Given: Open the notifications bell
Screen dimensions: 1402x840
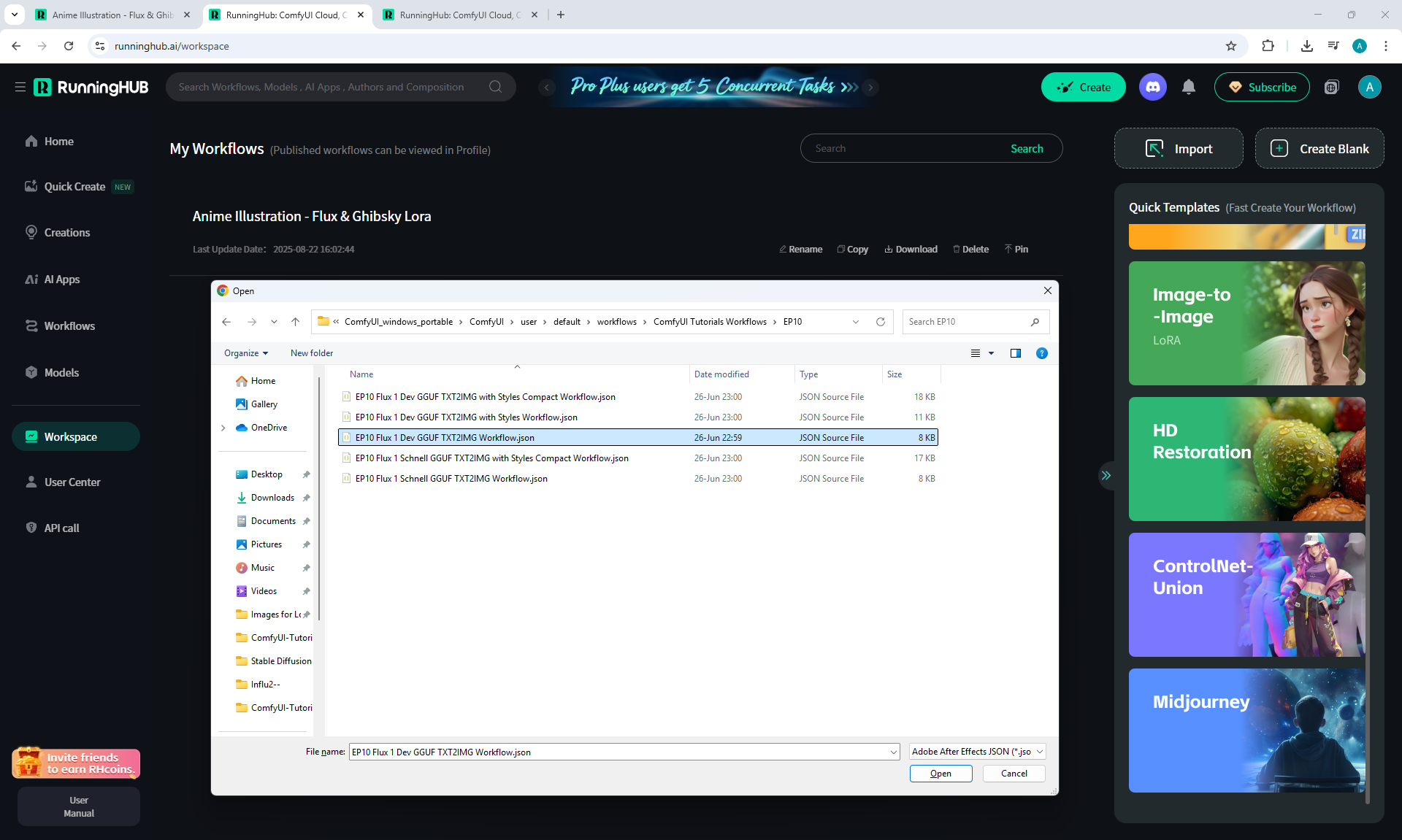Looking at the screenshot, I should (1189, 87).
